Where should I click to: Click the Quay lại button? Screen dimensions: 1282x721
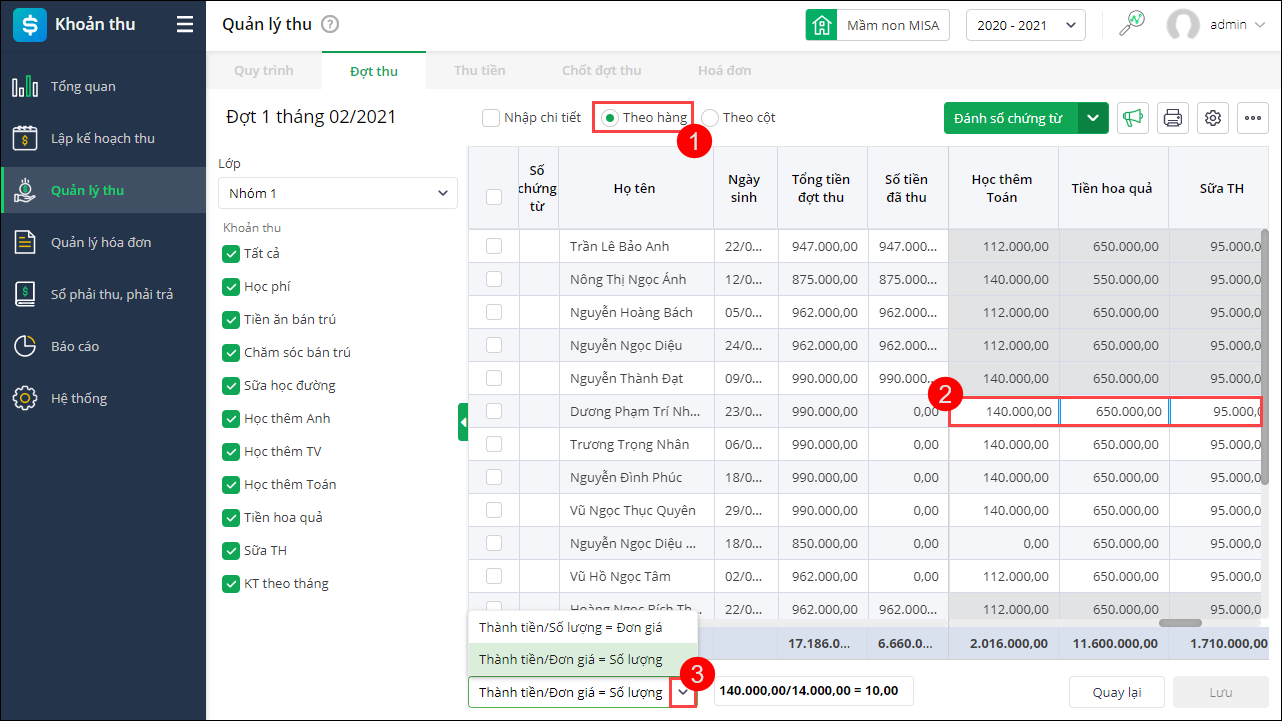coord(1116,692)
